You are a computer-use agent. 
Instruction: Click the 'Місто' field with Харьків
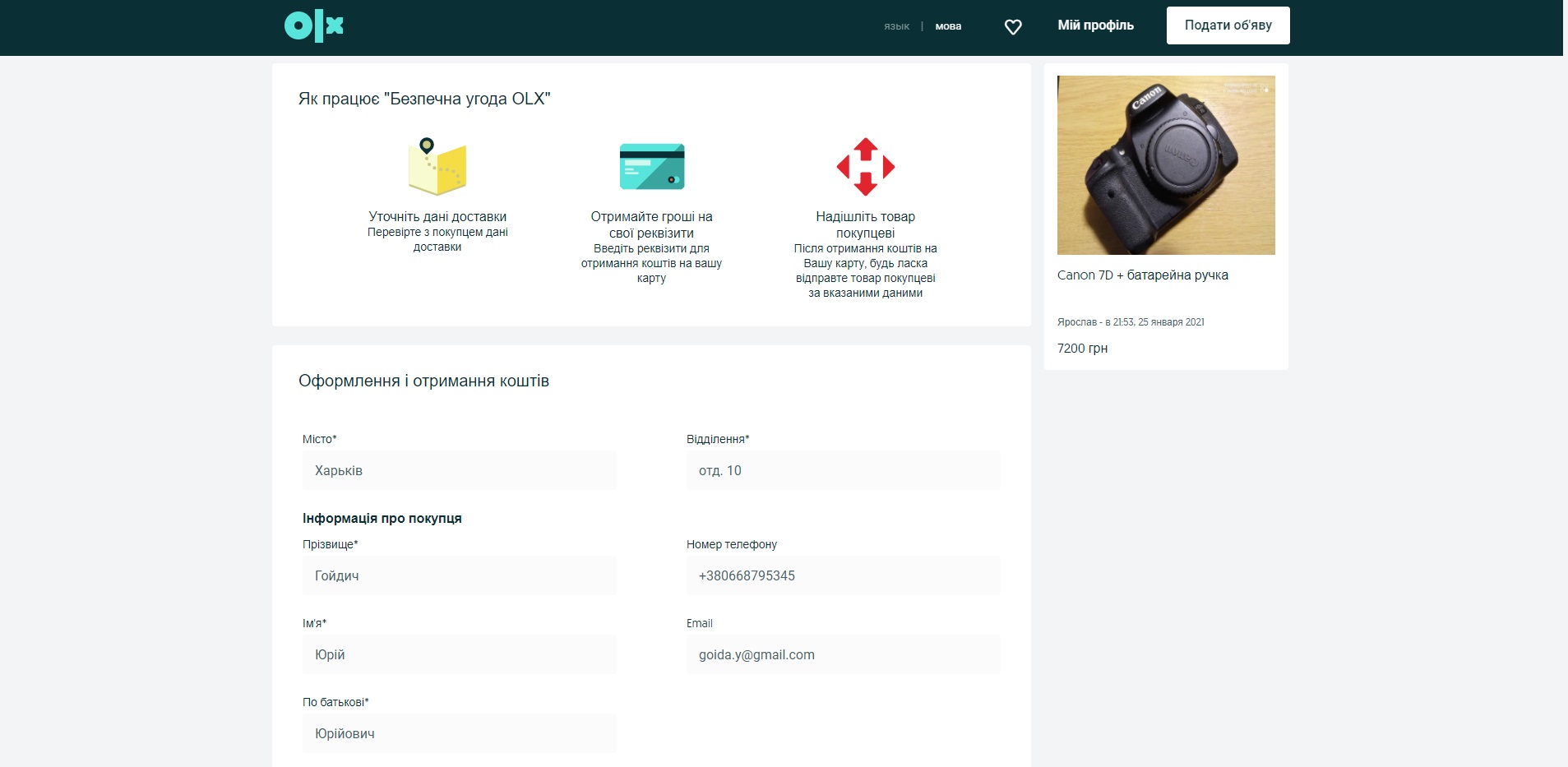459,470
